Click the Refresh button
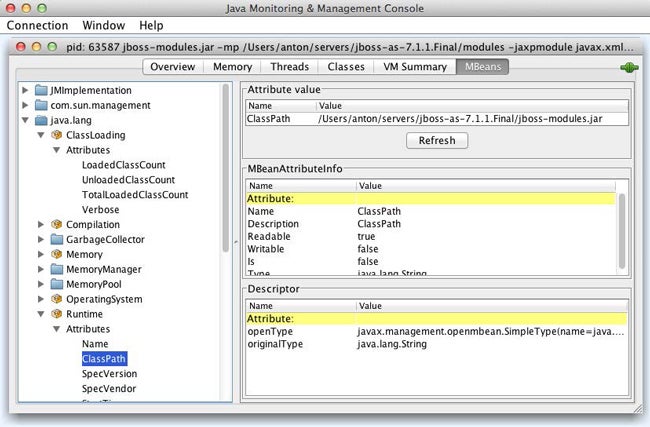The image size is (650, 427). click(x=437, y=141)
